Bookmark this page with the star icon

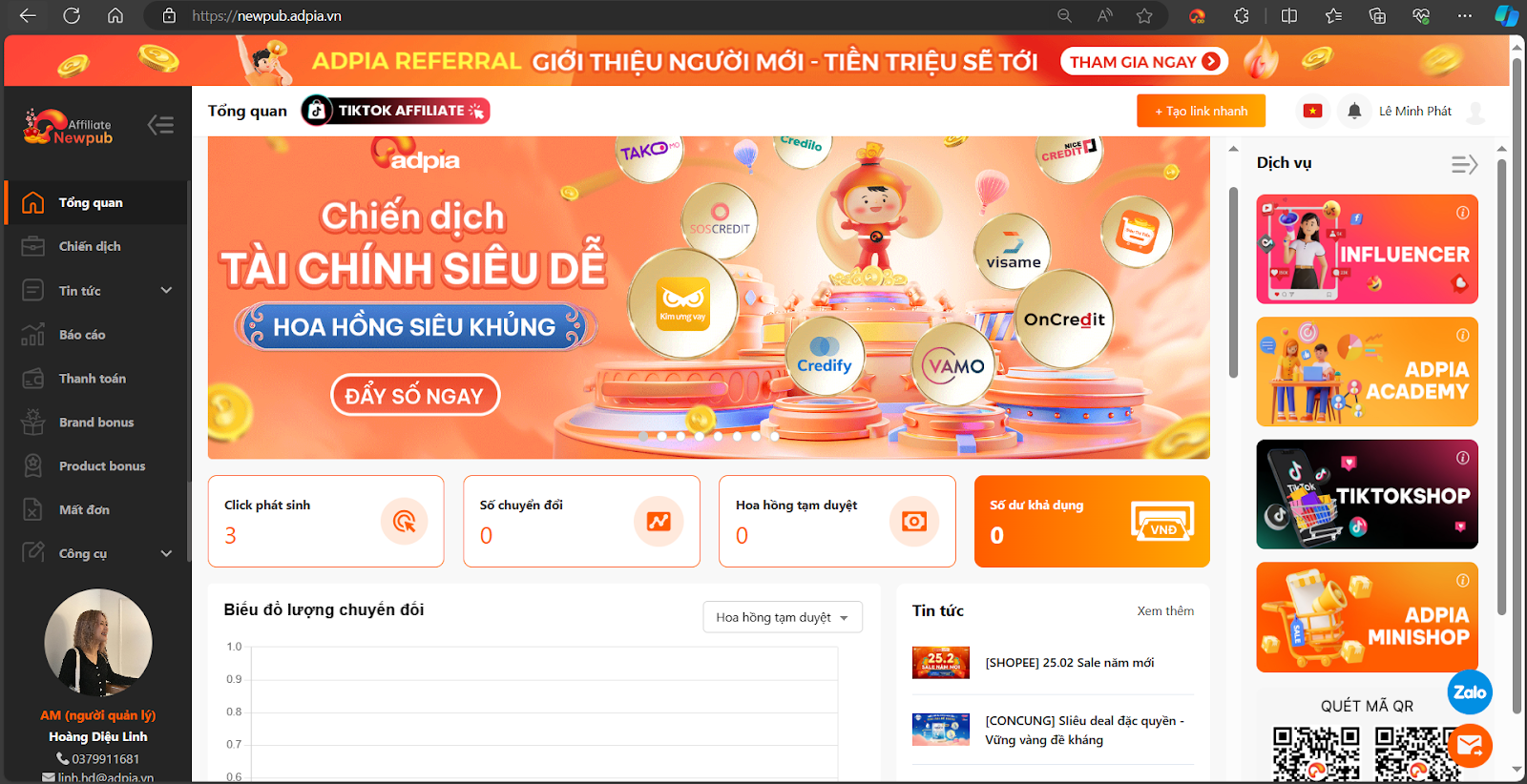[x=1144, y=16]
